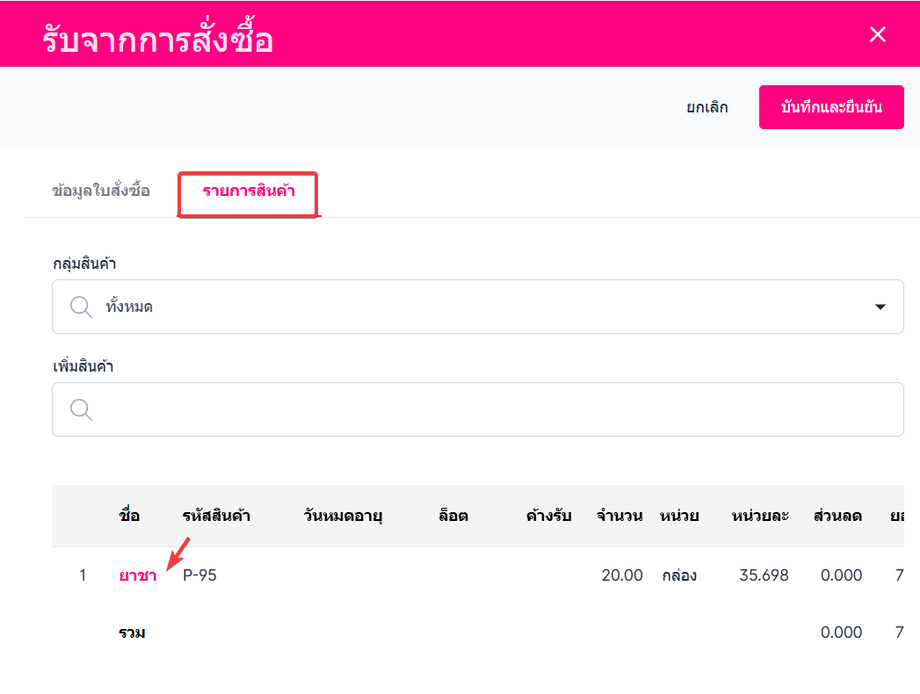920x694 pixels.
Task: Click the รวม total row label
Action: click(x=132, y=632)
